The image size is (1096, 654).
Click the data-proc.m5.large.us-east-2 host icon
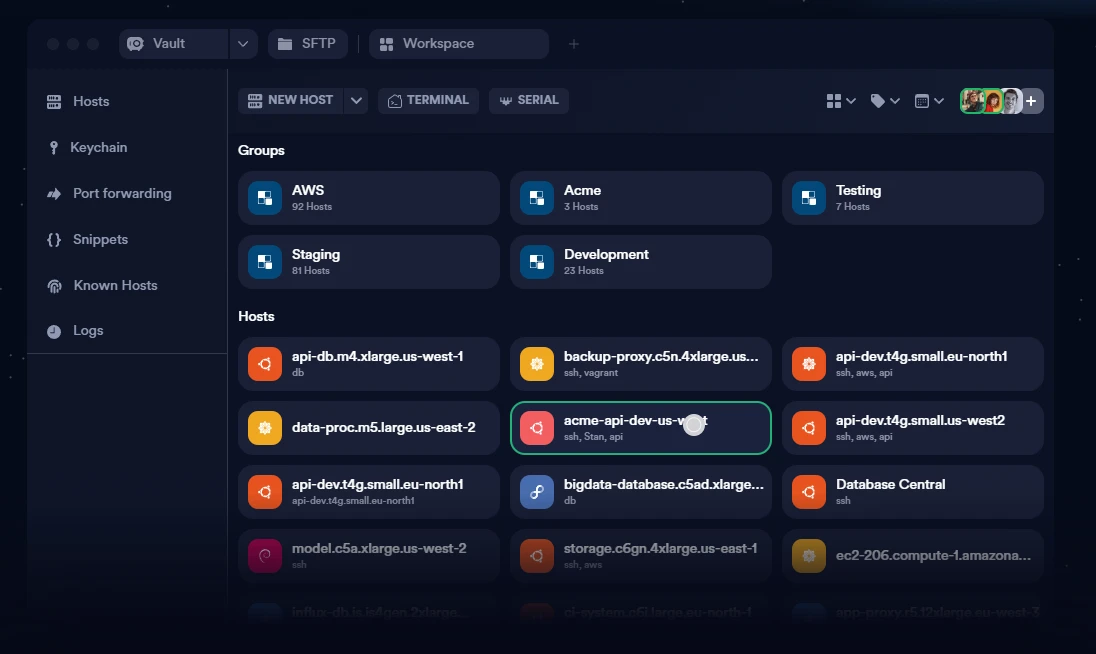pyautogui.click(x=265, y=428)
